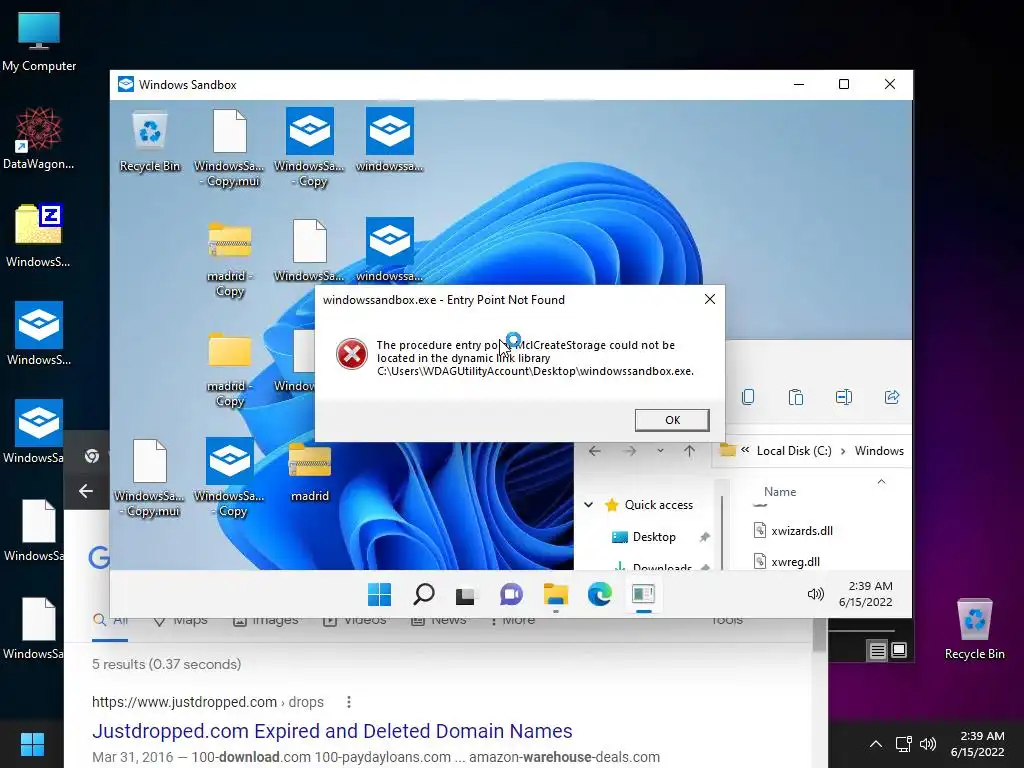Open the Chat icon in sandbox taskbar

point(511,594)
